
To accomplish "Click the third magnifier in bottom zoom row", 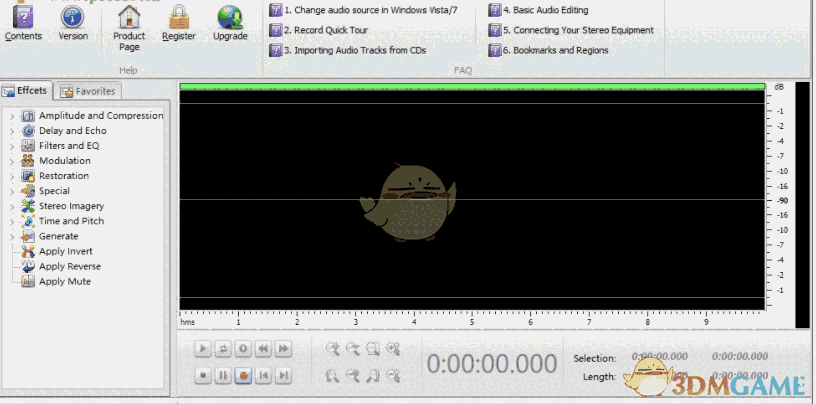I will pyautogui.click(x=373, y=375).
